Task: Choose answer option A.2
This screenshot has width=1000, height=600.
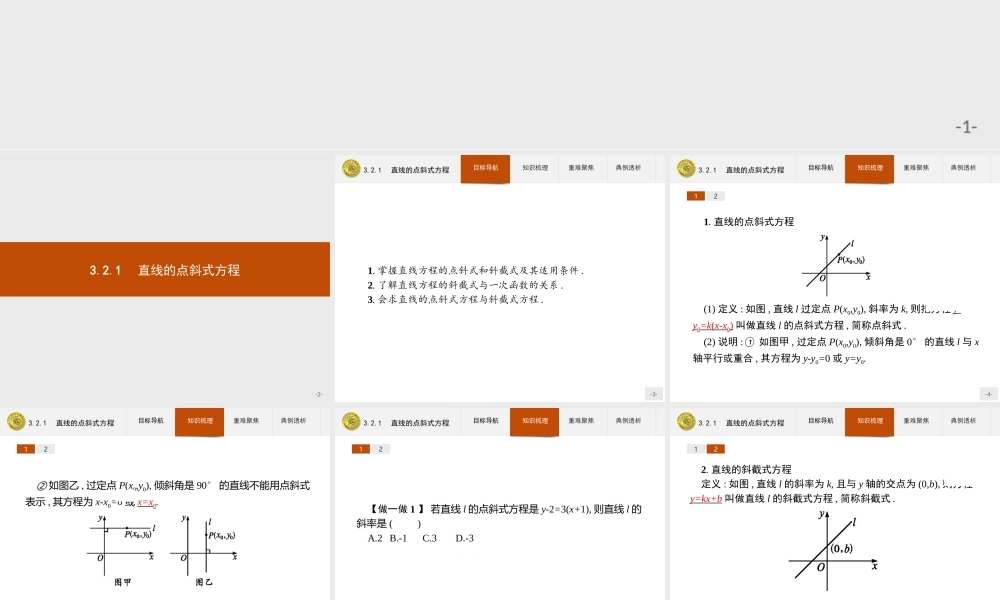Action: point(375,538)
